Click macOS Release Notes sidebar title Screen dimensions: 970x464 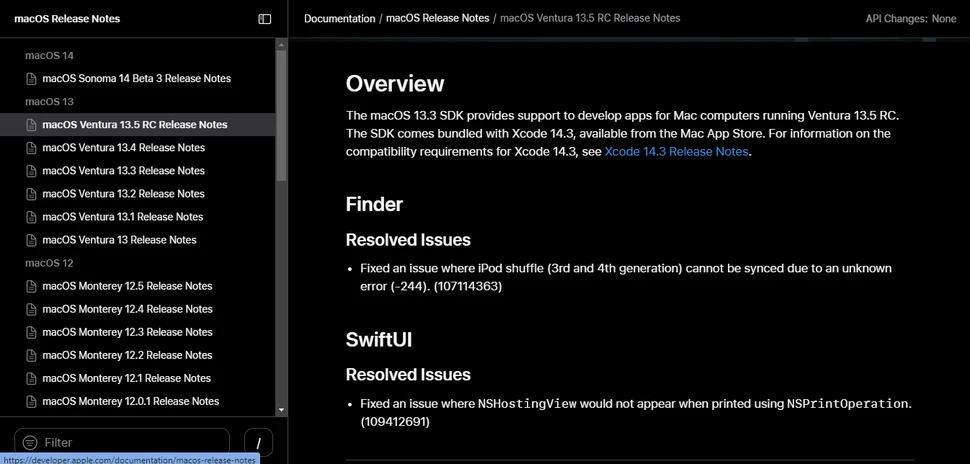coord(67,19)
